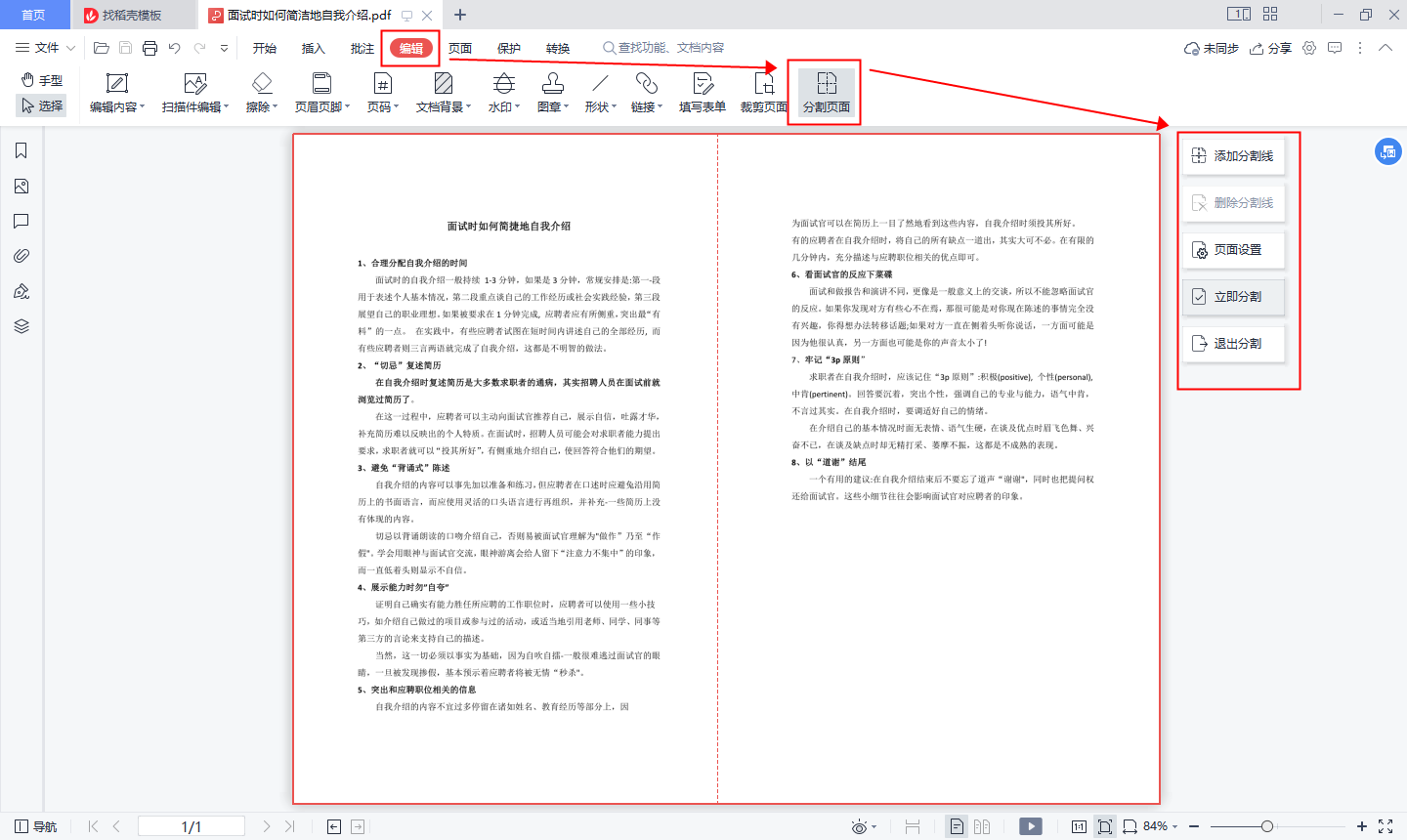Open the zoom percentage dropdown near 84%

(x=1176, y=826)
